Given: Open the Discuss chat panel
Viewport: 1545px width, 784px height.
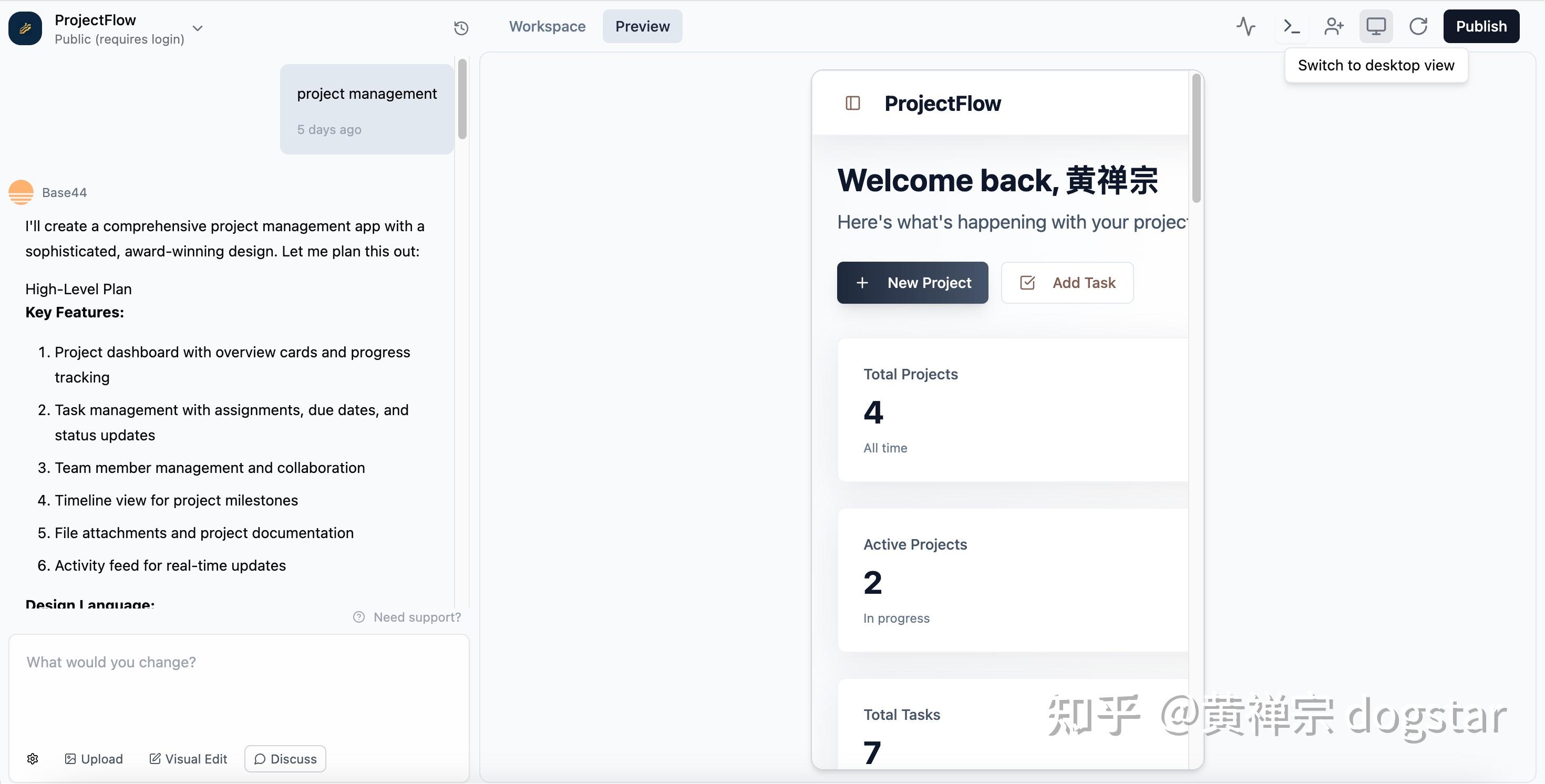Looking at the screenshot, I should pos(284,758).
